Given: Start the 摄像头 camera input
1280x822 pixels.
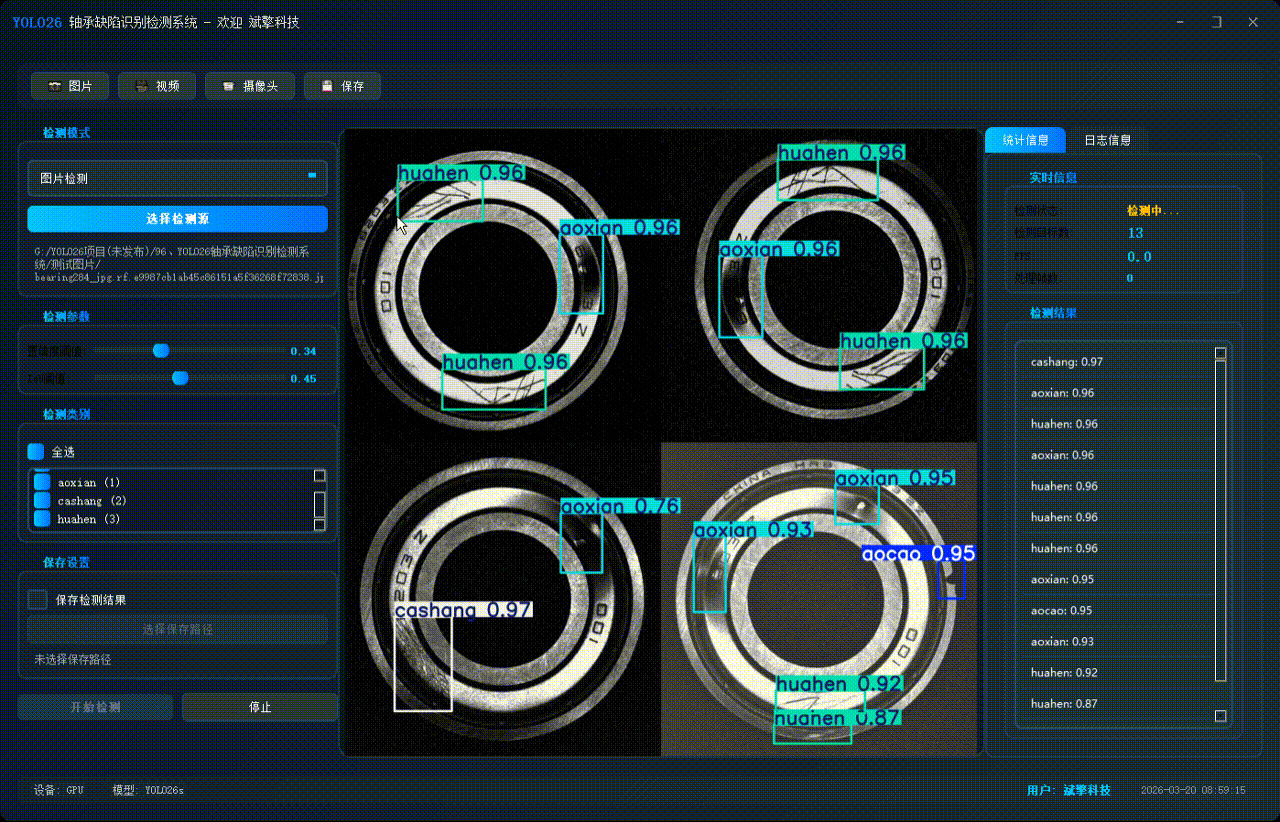Looking at the screenshot, I should 250,86.
